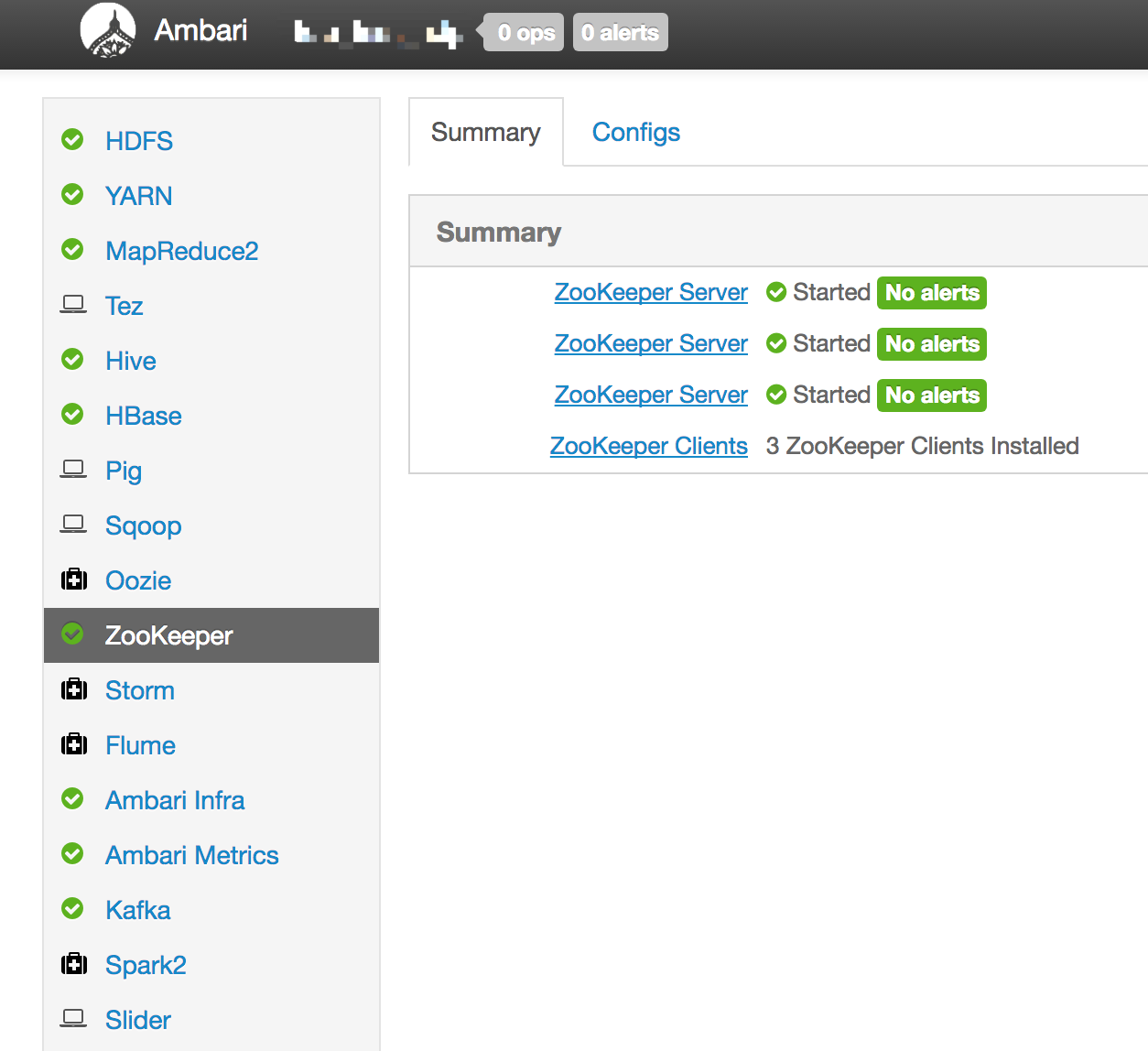Open the Storm service

point(140,690)
